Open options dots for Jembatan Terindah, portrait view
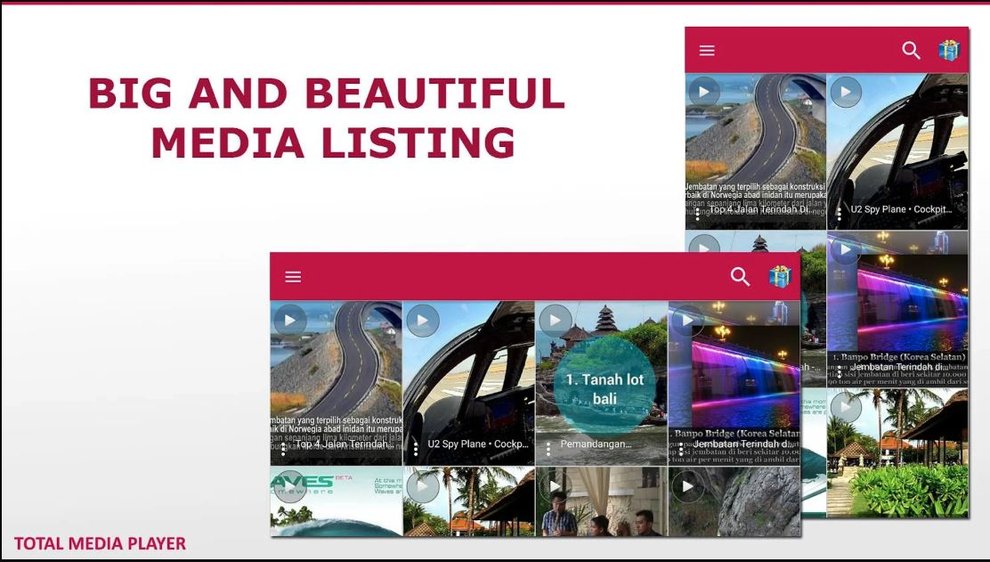 [x=839, y=371]
